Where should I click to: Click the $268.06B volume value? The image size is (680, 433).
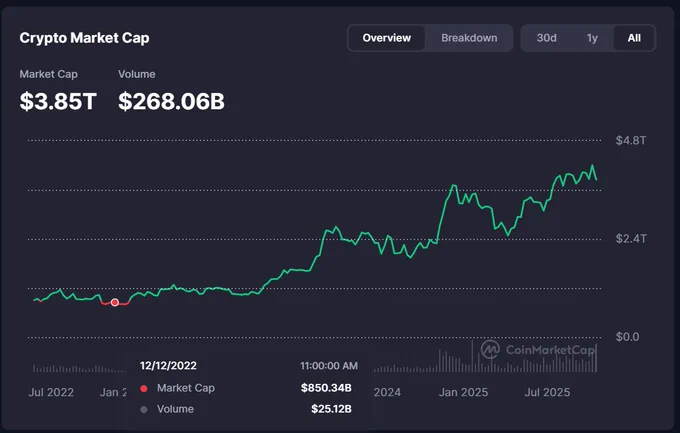click(x=171, y=101)
